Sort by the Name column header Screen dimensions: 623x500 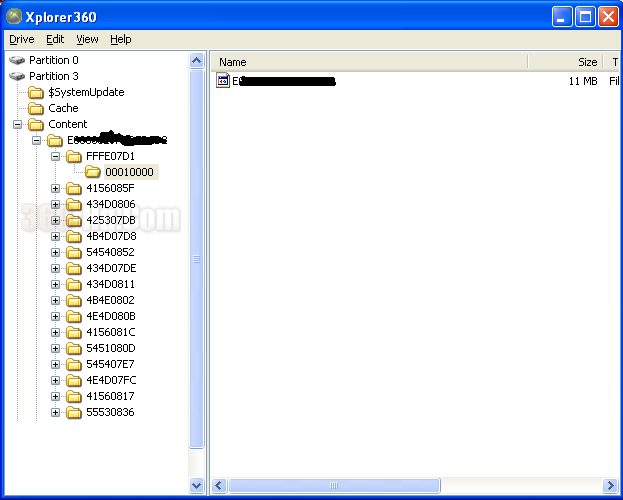coord(369,62)
